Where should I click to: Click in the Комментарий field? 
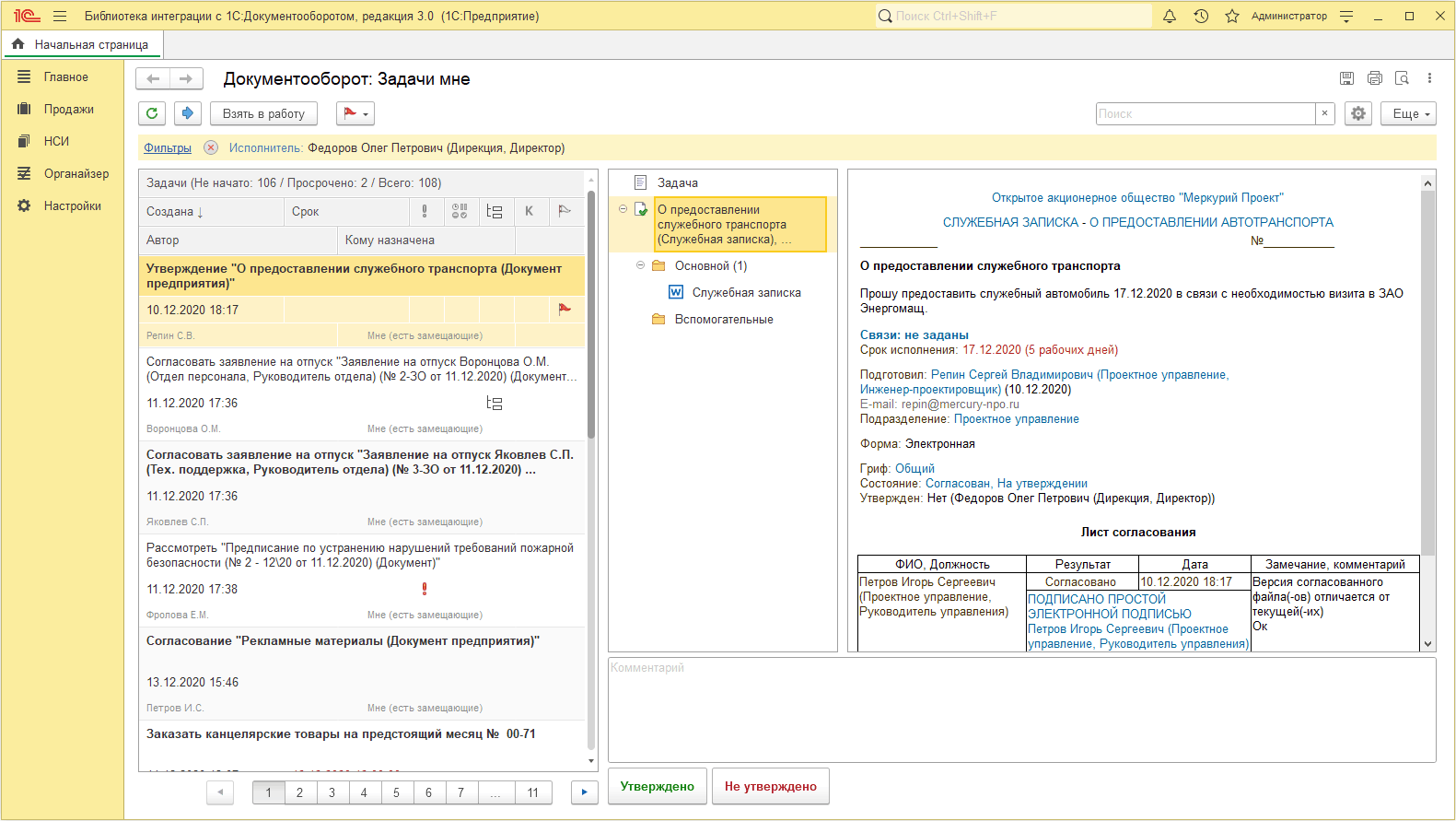coord(1021,710)
